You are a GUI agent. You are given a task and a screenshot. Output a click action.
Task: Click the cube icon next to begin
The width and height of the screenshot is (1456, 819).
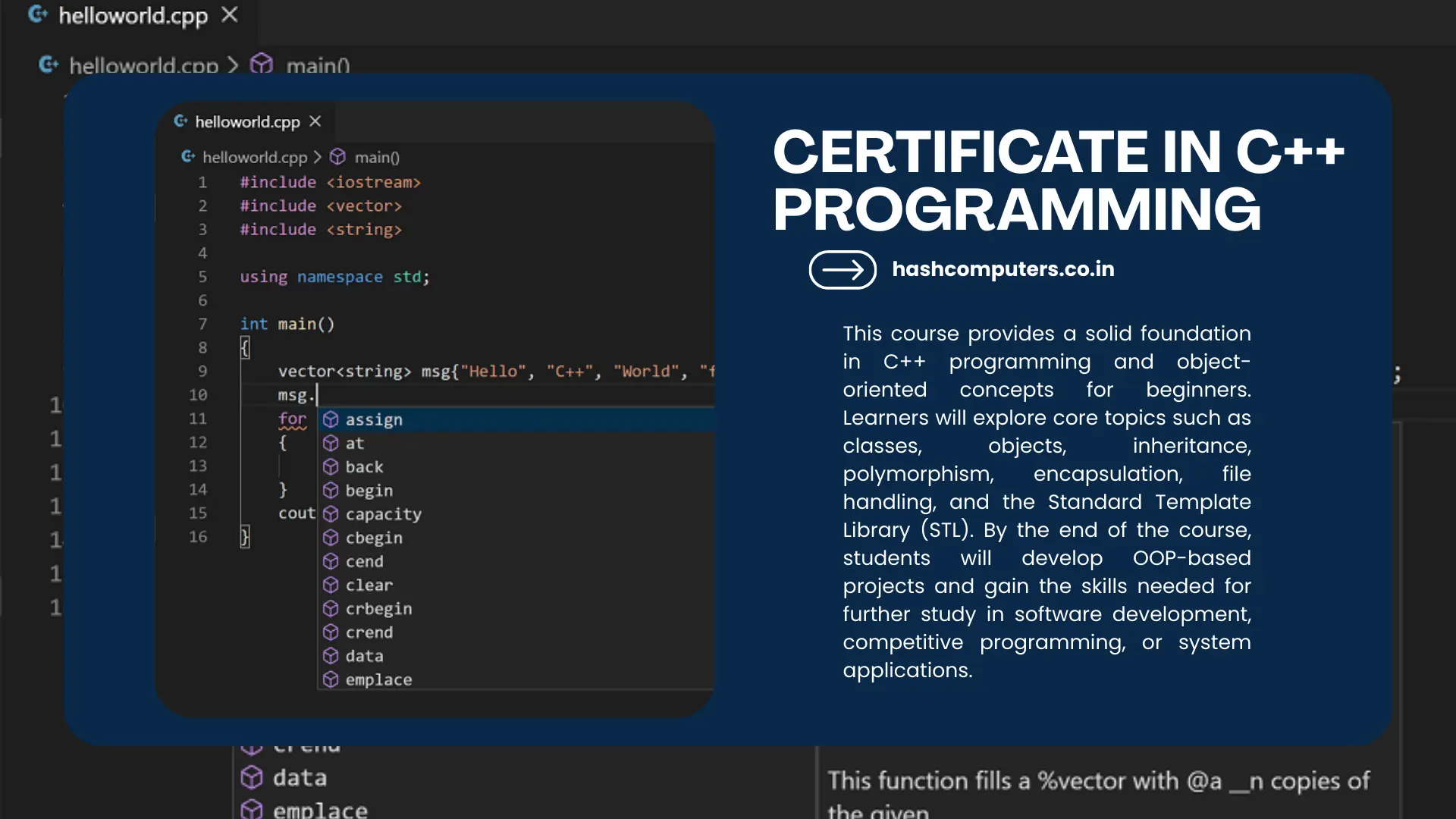(x=331, y=491)
